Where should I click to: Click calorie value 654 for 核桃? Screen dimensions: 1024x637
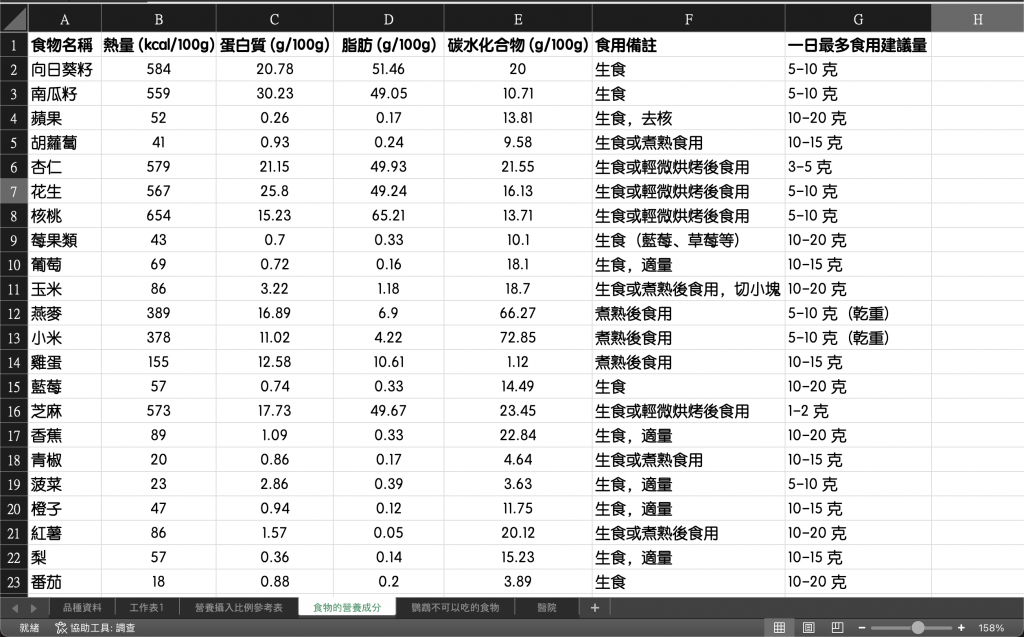pyautogui.click(x=159, y=216)
